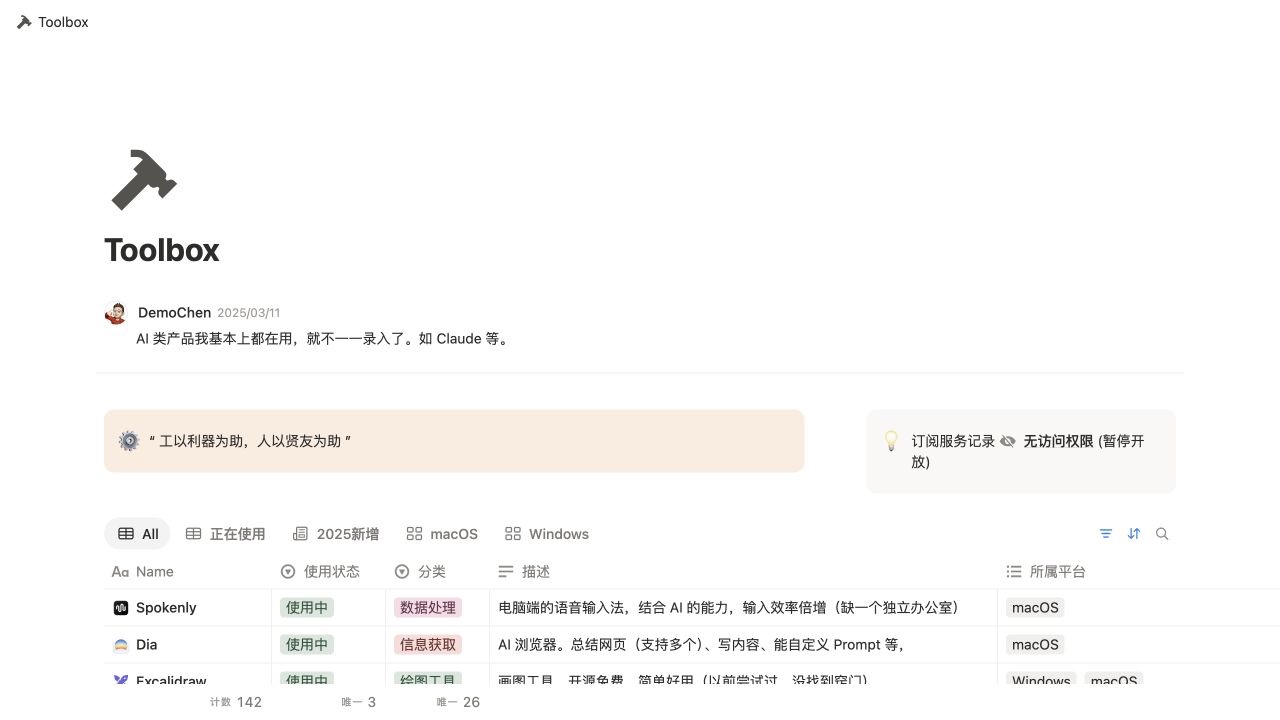Open the Toolbox breadcrumb title
The height and width of the screenshot is (720, 1280).
pyautogui.click(x=63, y=22)
